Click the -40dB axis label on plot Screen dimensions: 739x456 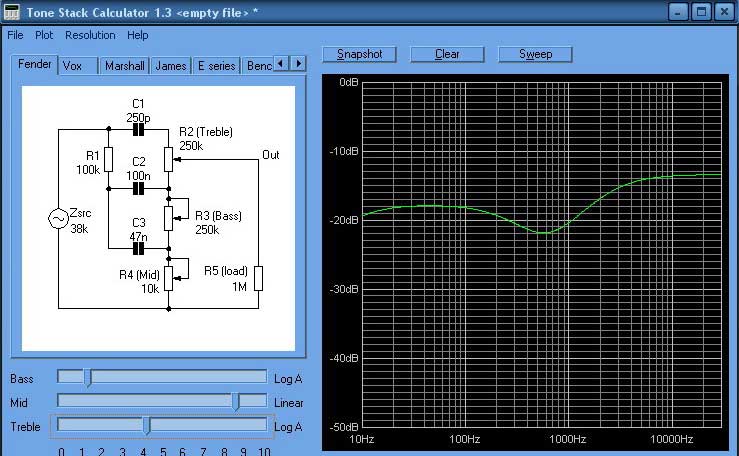[344, 358]
